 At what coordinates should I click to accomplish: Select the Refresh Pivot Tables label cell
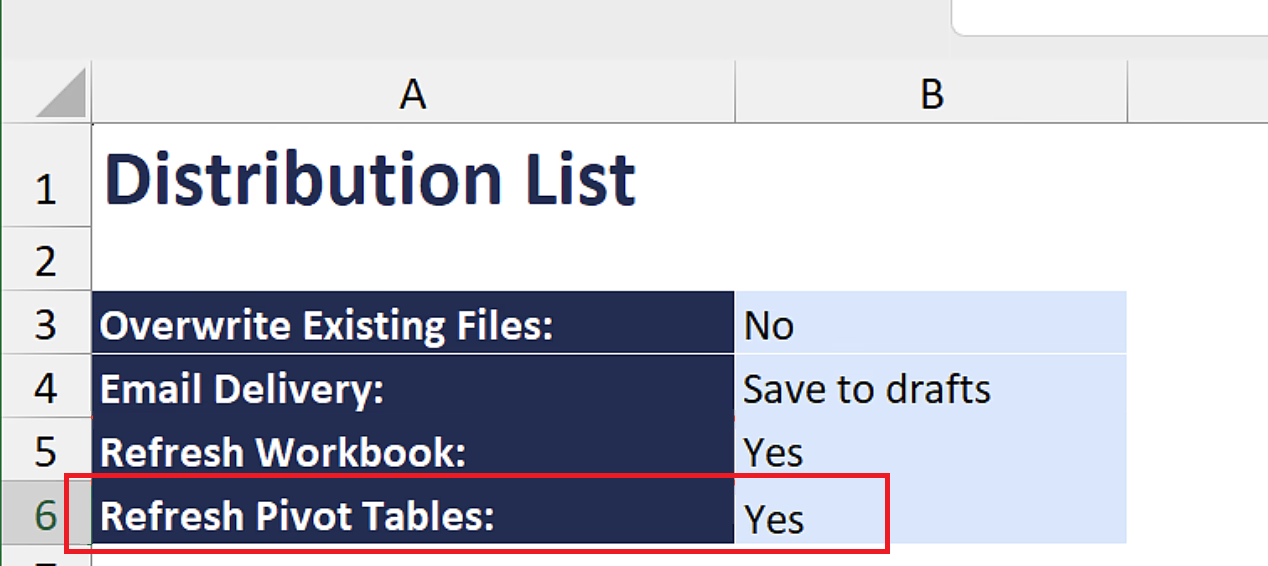click(412, 512)
